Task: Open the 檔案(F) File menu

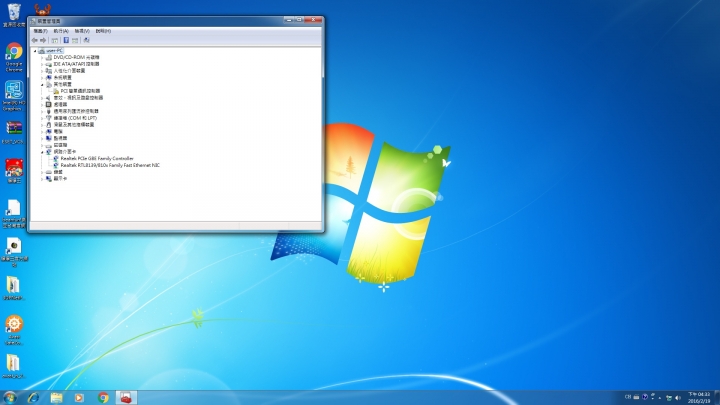Action: click(x=40, y=31)
